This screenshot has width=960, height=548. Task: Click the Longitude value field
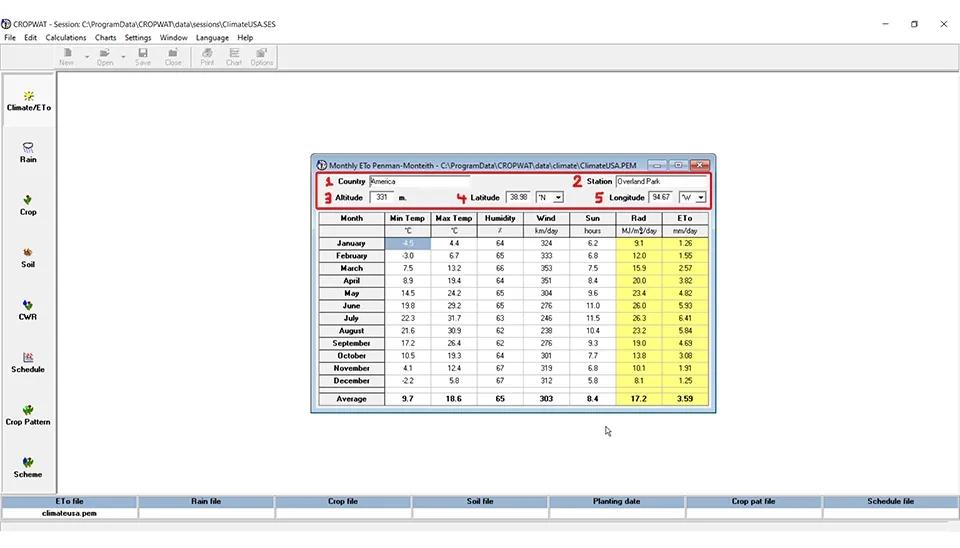point(661,197)
